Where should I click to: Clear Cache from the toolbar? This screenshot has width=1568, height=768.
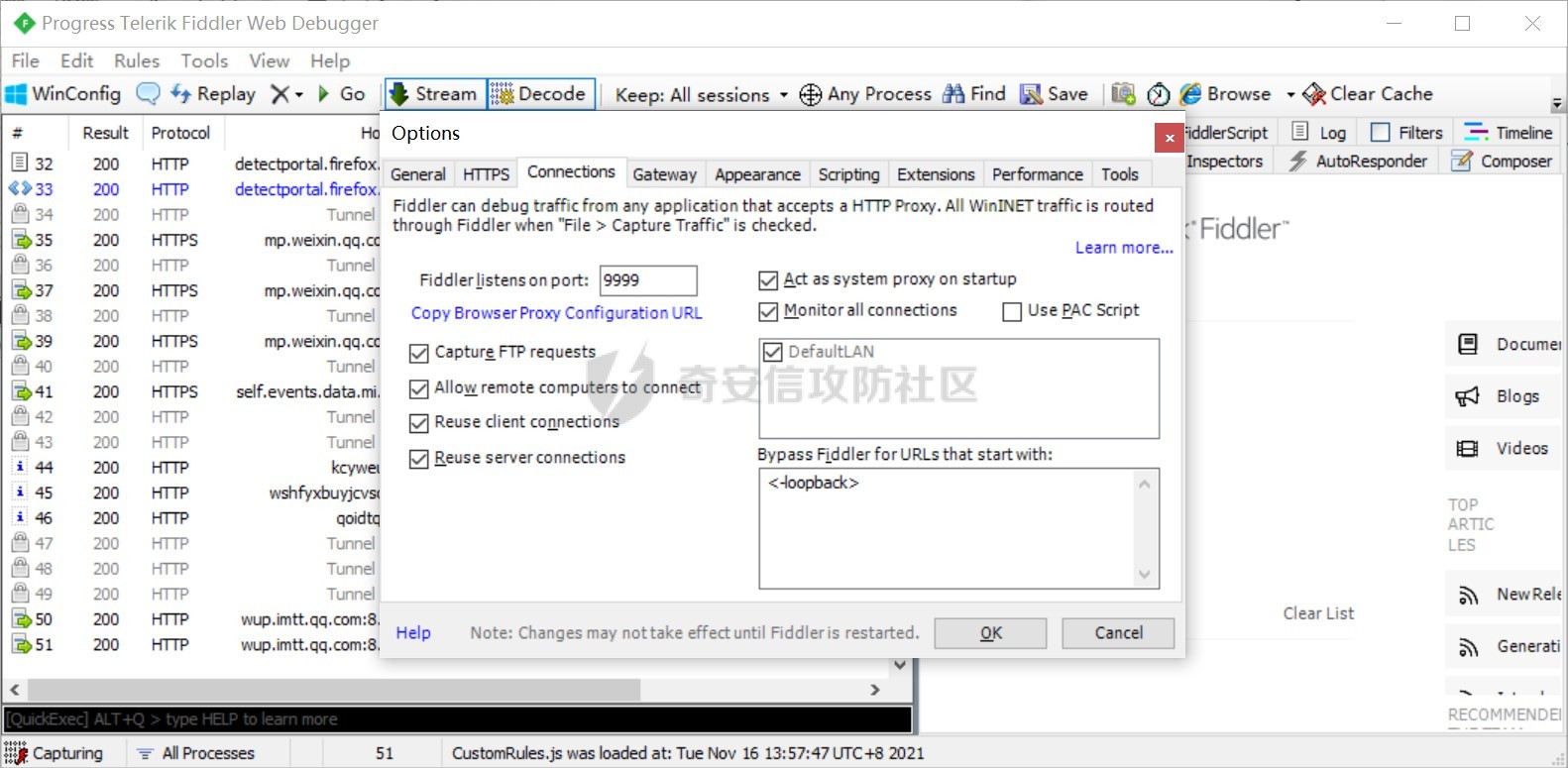(x=1368, y=94)
